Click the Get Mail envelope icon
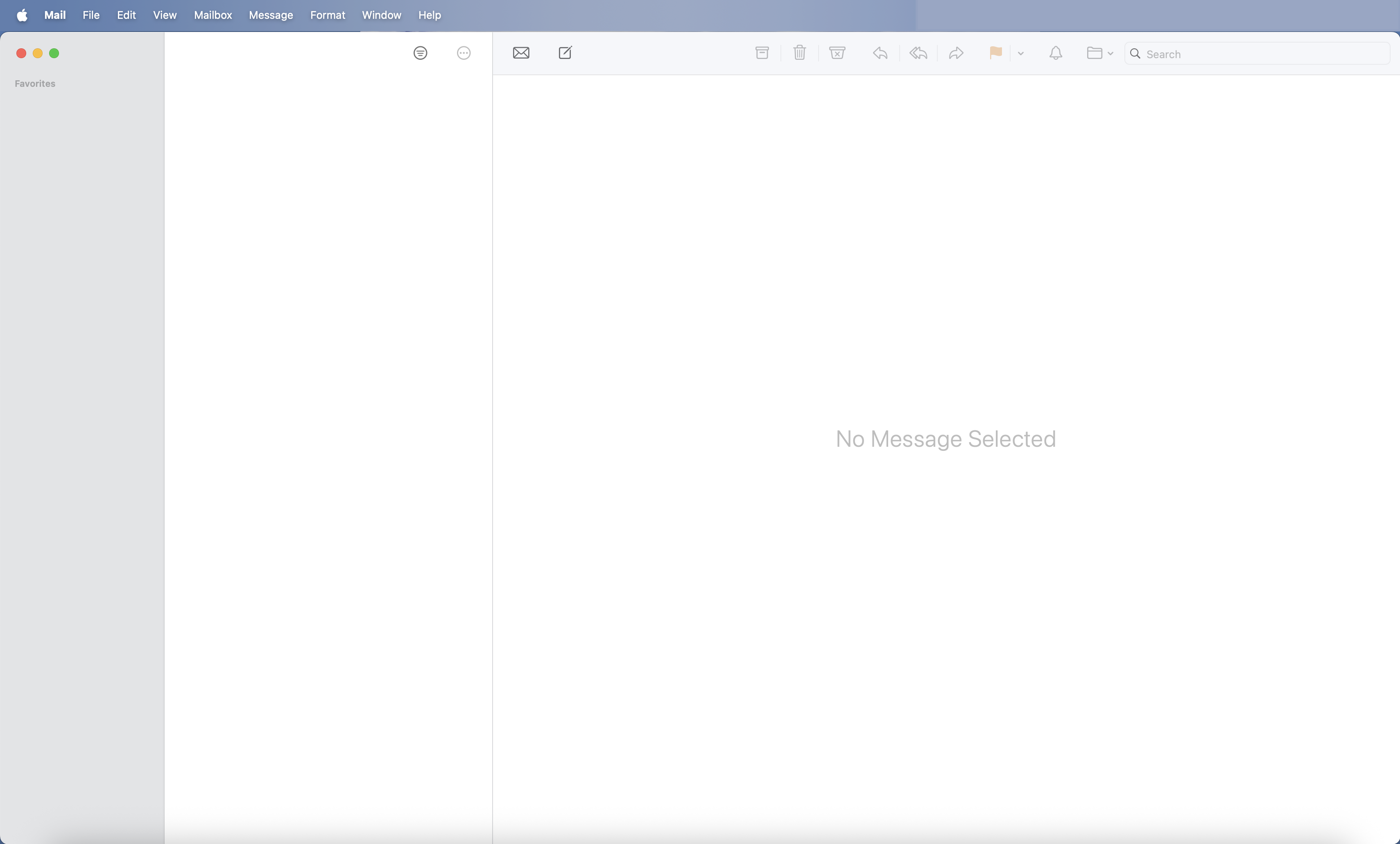 coord(521,53)
